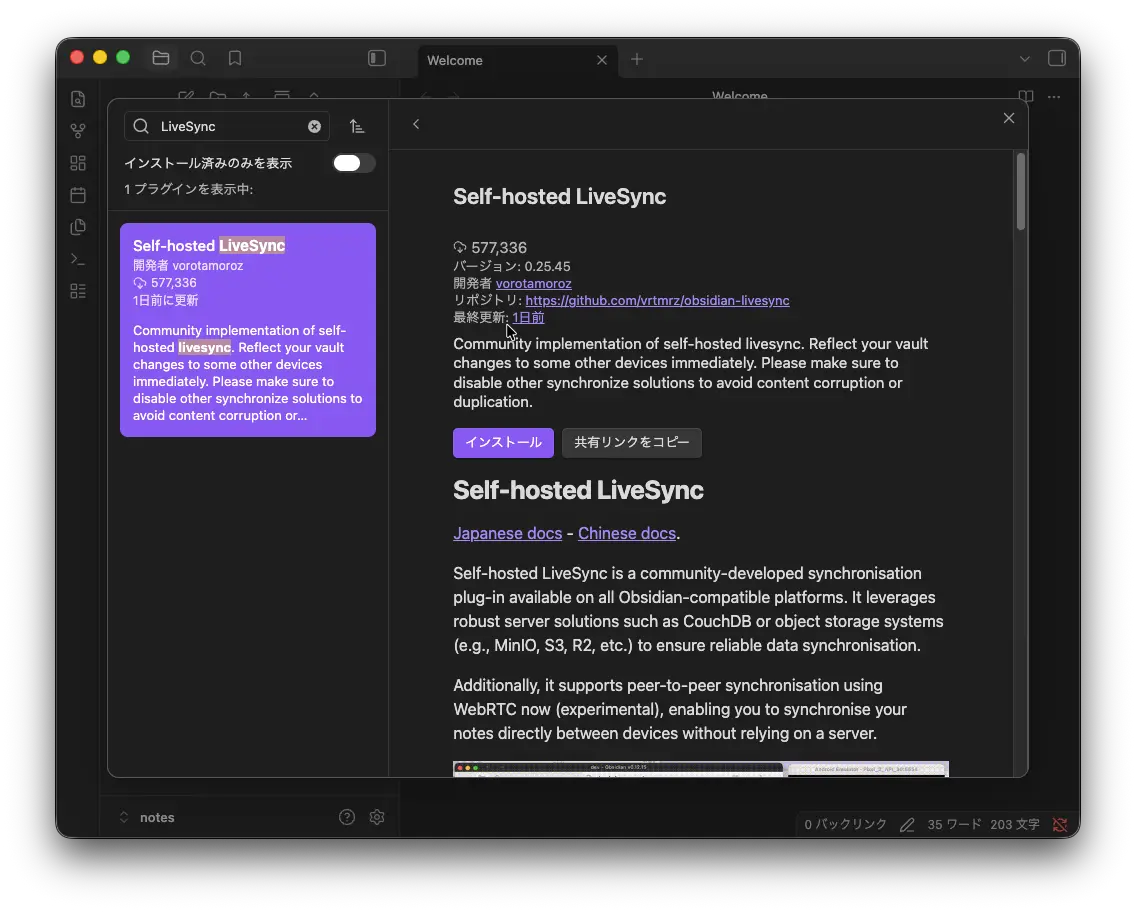Image resolution: width=1136 pixels, height=912 pixels.
Task: Toggle the right sidebar panel icon
Action: click(x=1057, y=58)
